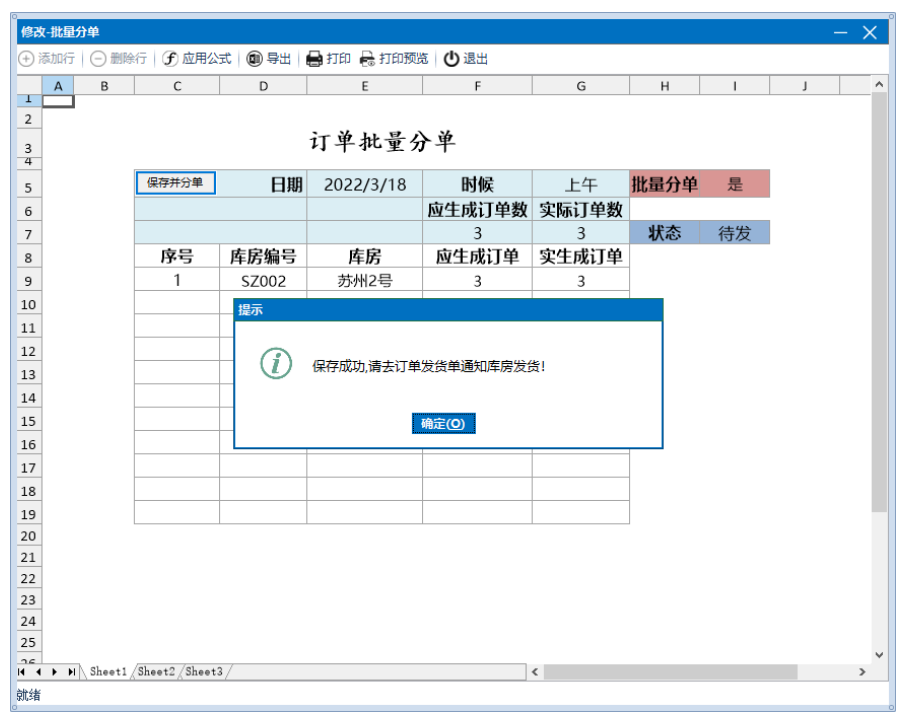Confirm the dialog with 确定(O) button
Screen dimensions: 906x717
443,424
